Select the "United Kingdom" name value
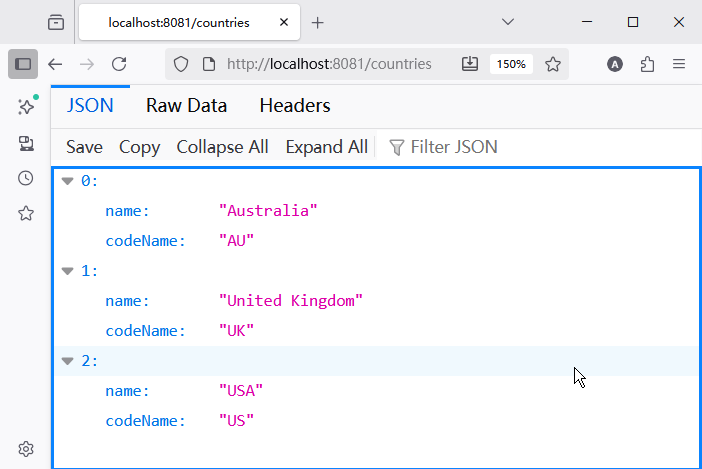This screenshot has width=702, height=469. 291,301
